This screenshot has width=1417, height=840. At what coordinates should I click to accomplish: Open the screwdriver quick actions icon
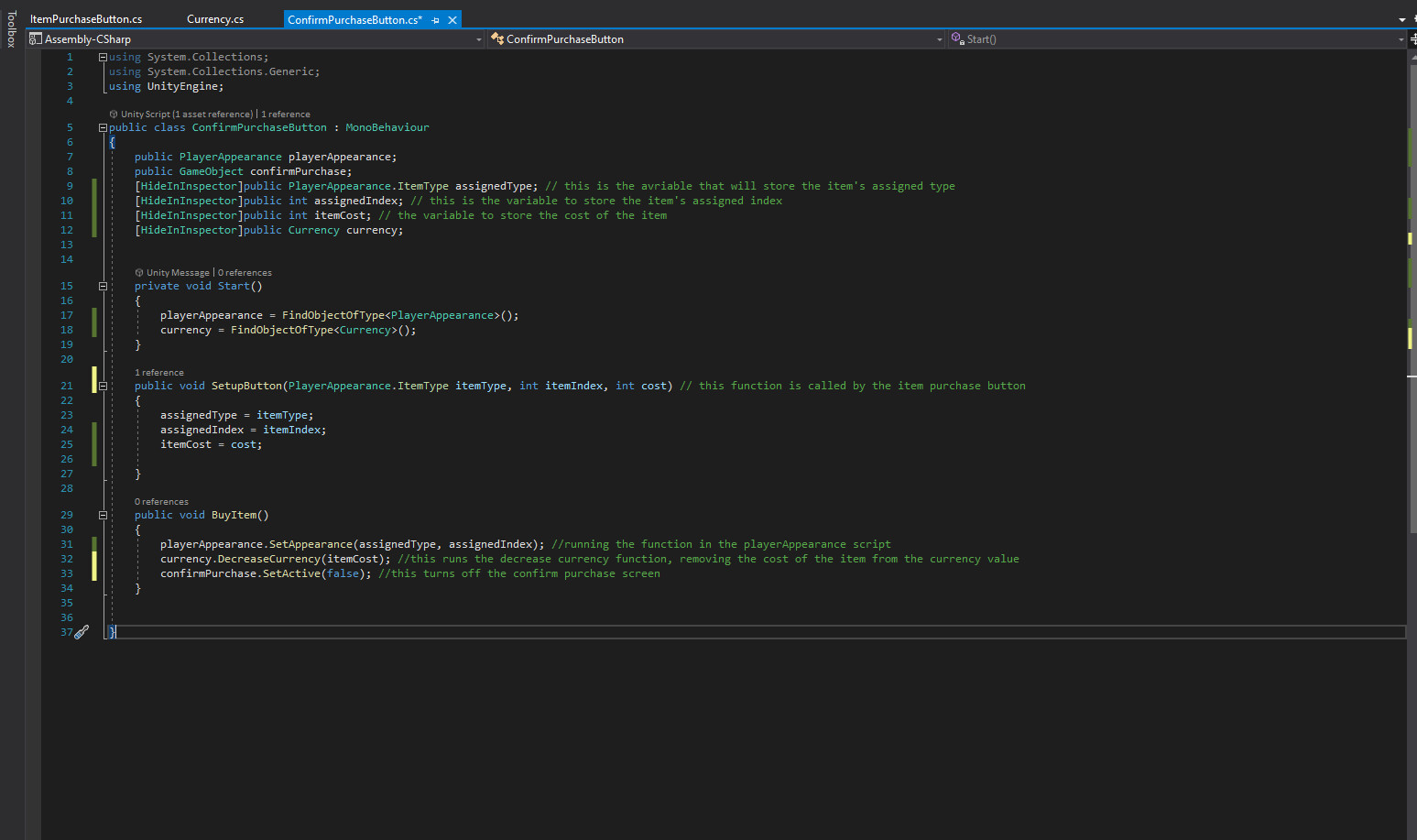pyautogui.click(x=82, y=632)
